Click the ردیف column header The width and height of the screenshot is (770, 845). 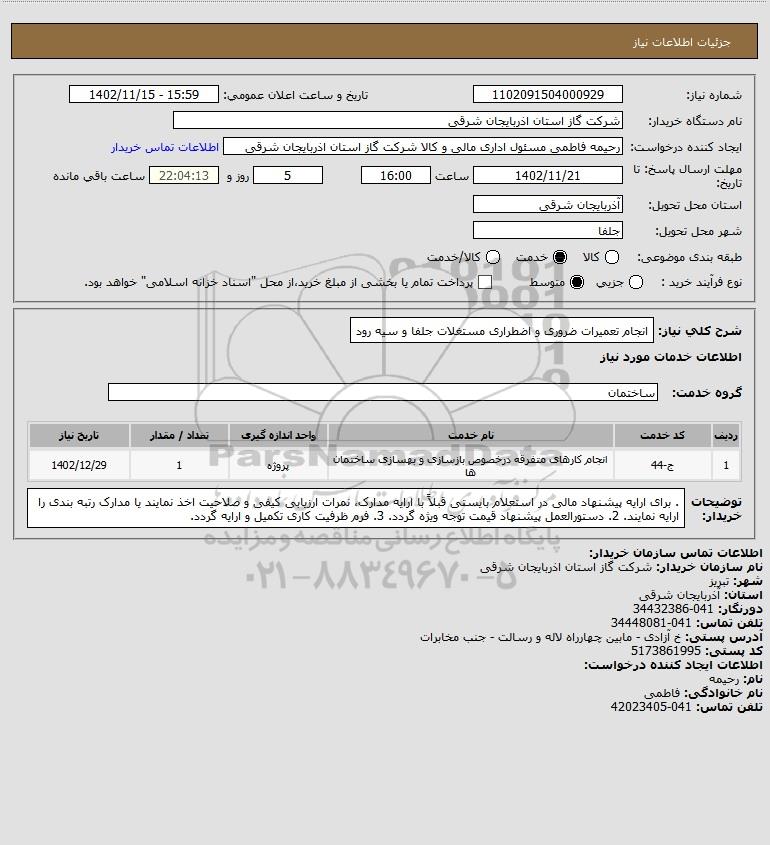[726, 435]
